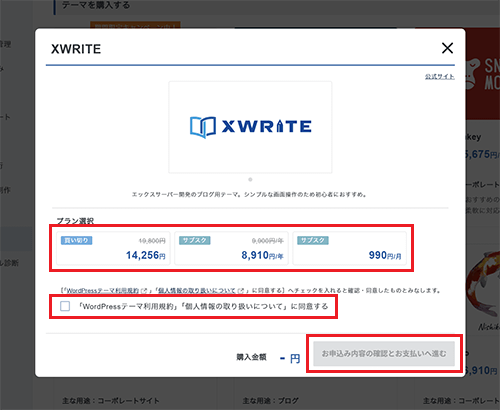Click the carousel dot below the logo
This screenshot has height=410, width=500.
pyautogui.click(x=250, y=179)
